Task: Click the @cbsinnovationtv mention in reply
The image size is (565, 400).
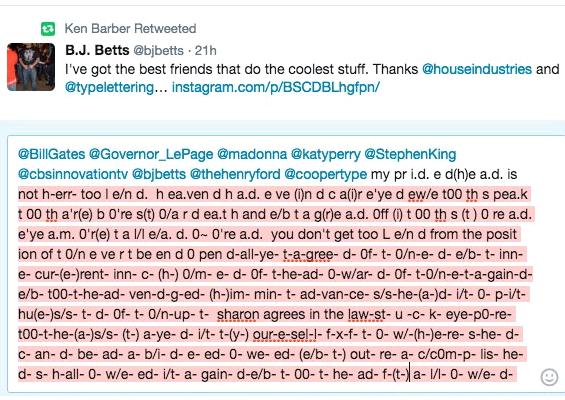Action: 73,174
